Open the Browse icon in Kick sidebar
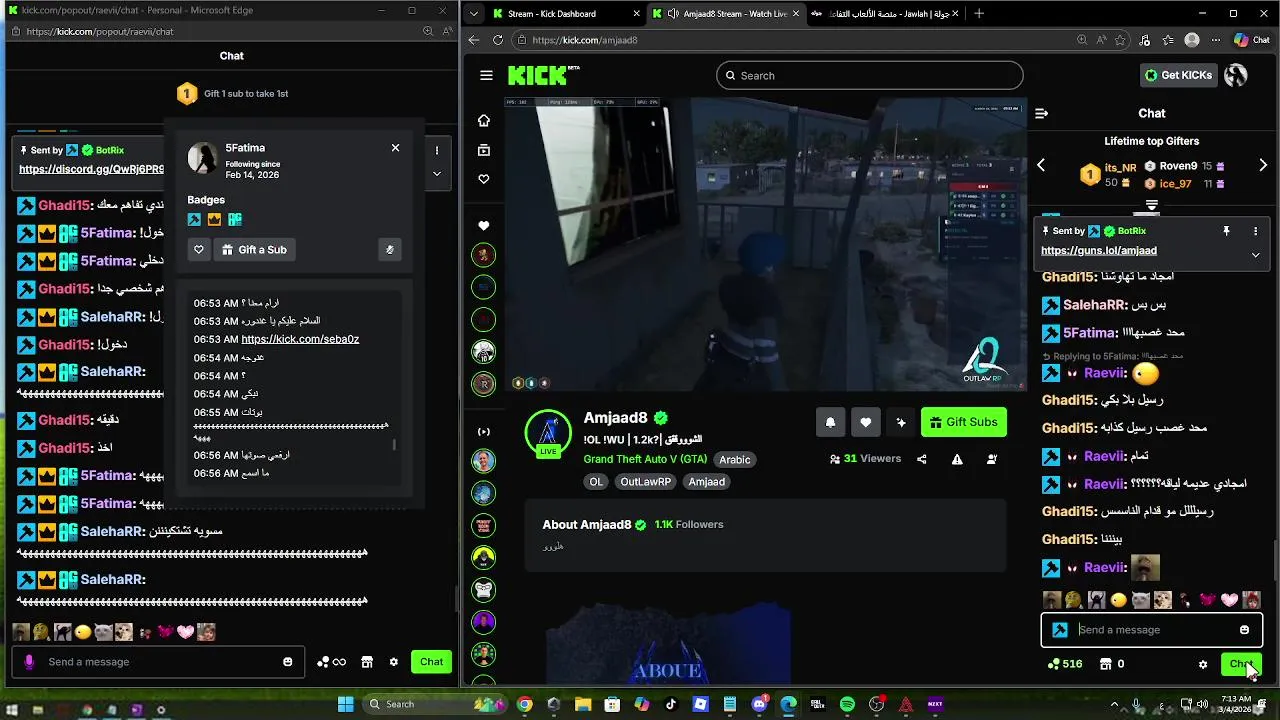The image size is (1280, 720). [x=484, y=150]
